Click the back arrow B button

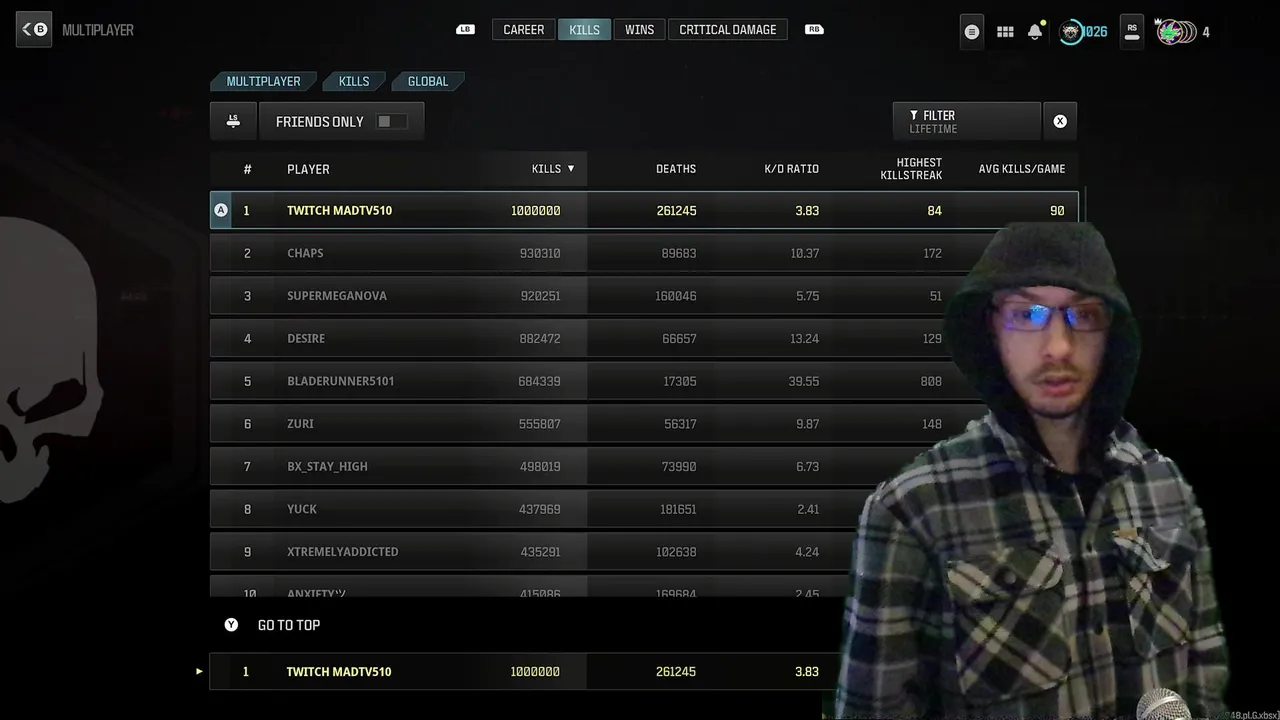pyautogui.click(x=34, y=29)
